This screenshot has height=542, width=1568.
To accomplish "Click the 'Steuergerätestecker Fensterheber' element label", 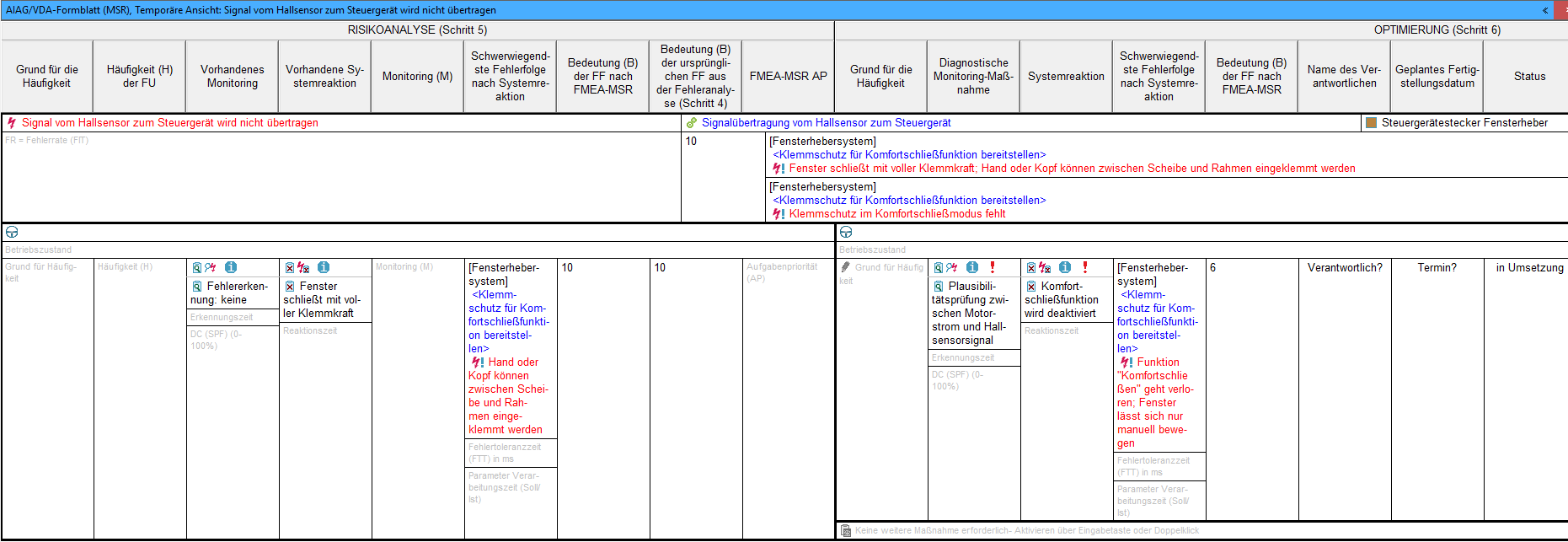I will pyautogui.click(x=1464, y=123).
